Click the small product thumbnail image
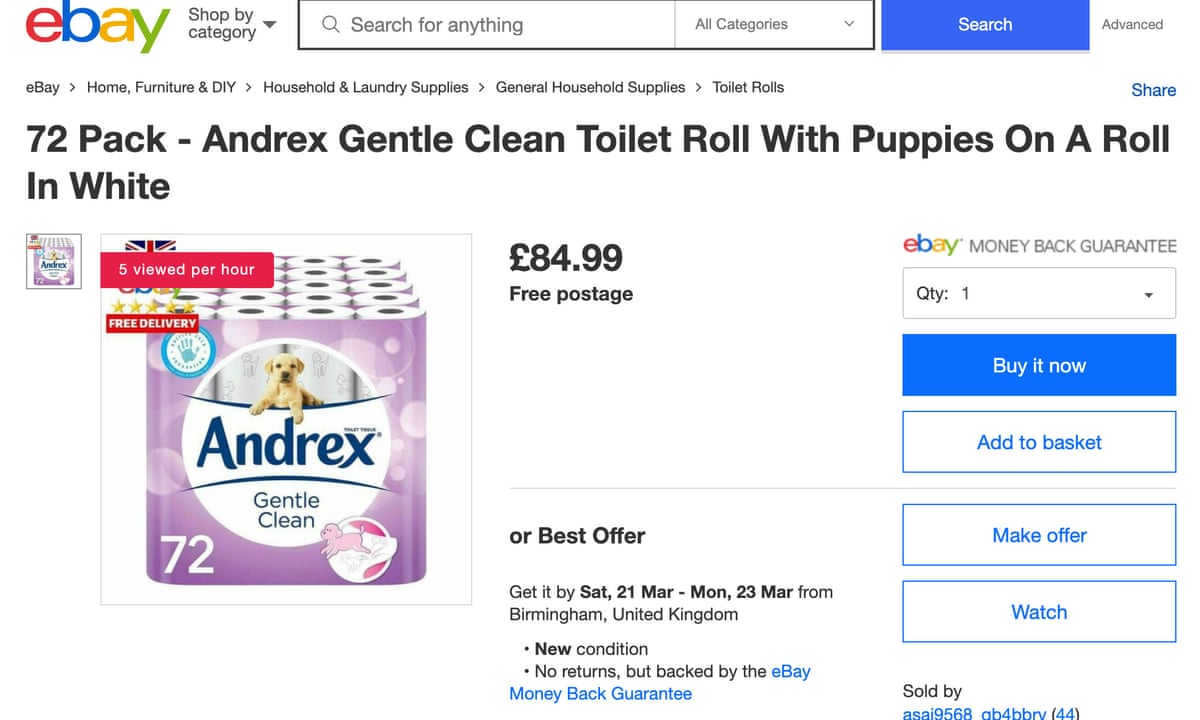Viewport: 1200px width, 720px height. point(53,261)
